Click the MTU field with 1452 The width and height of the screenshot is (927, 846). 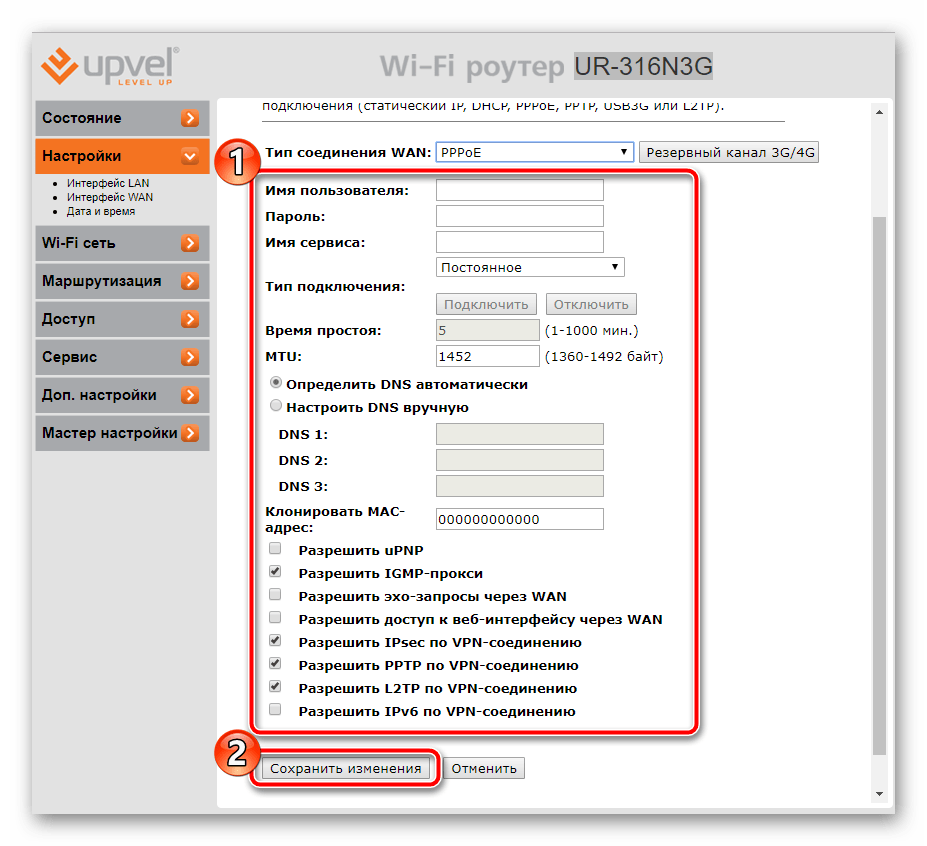point(488,356)
